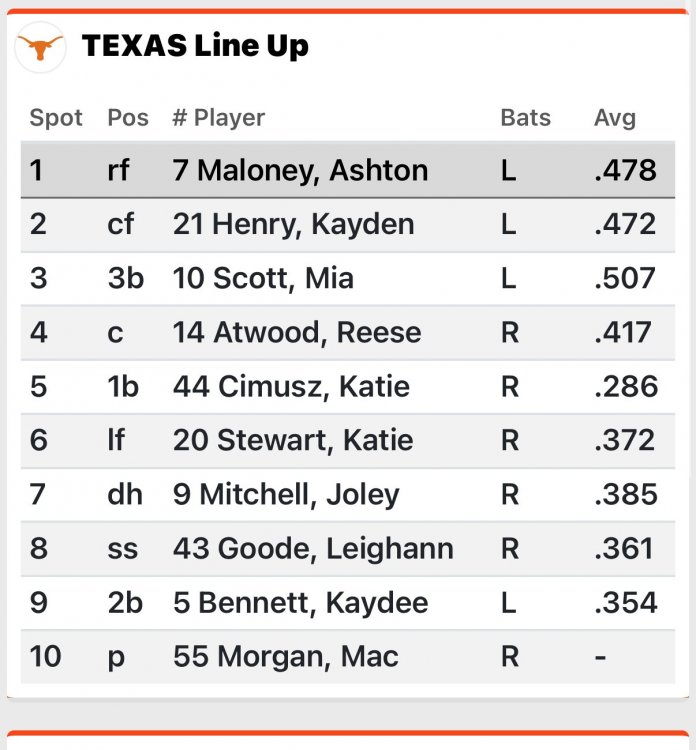Open player Henry, Kayden
The width and height of the screenshot is (696, 750).
pyautogui.click(x=293, y=224)
